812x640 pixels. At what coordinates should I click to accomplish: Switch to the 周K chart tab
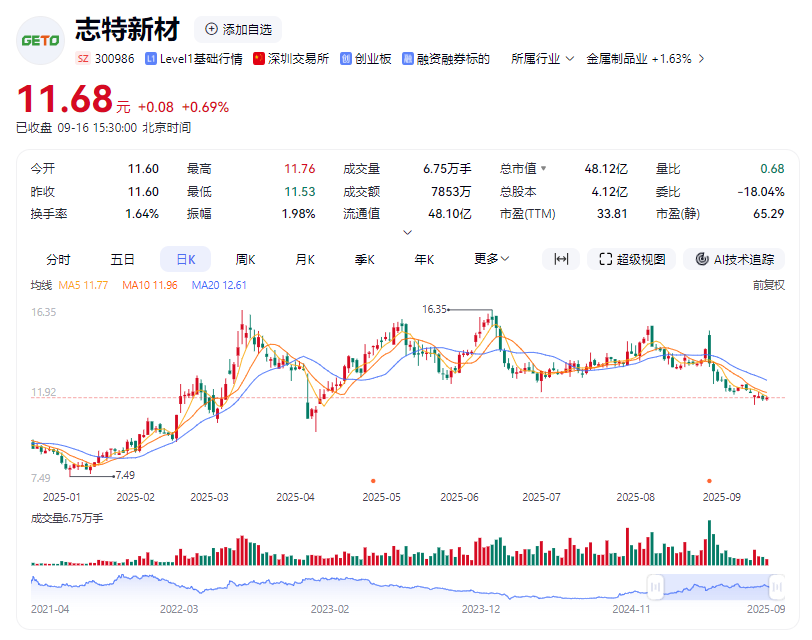tap(245, 259)
